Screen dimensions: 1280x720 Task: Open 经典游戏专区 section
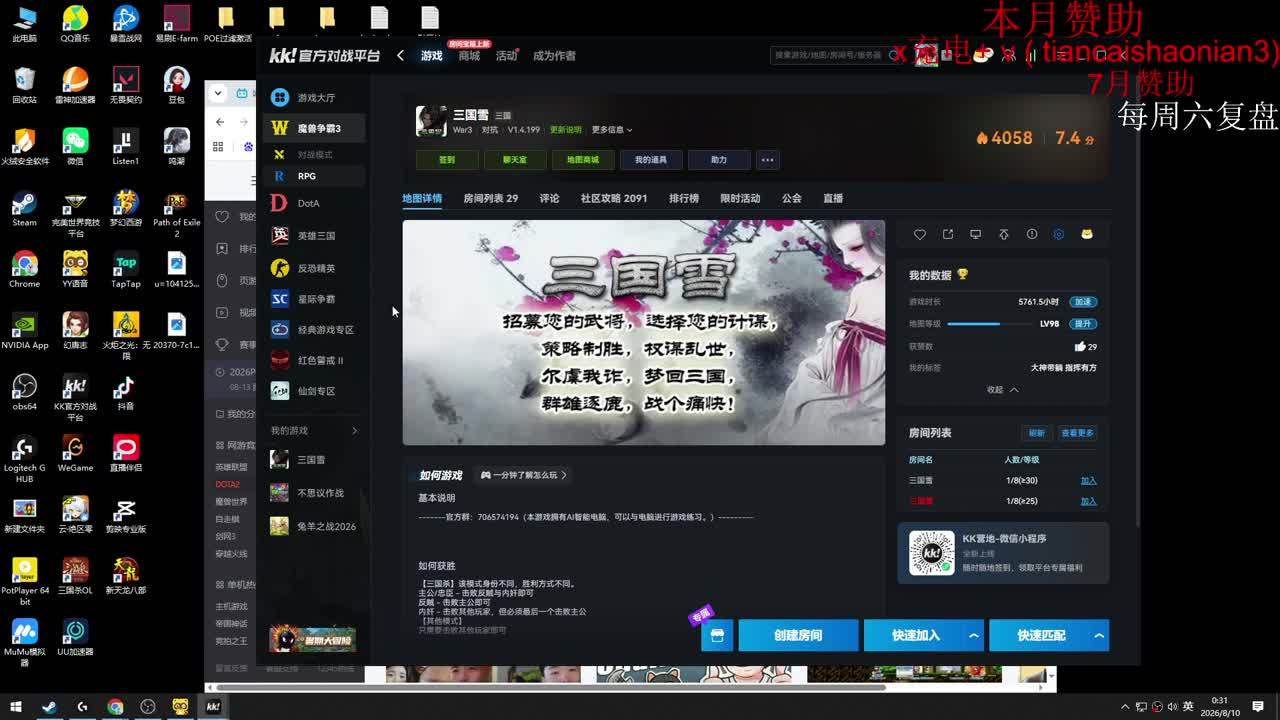(314, 330)
